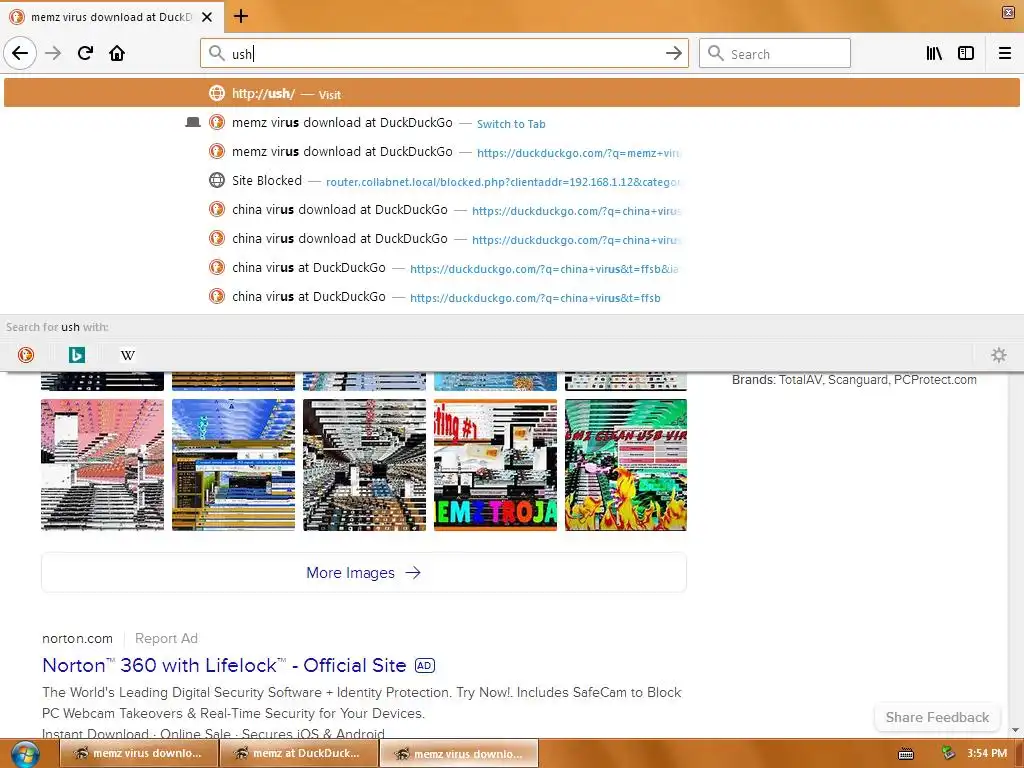Switch to memz at DuckDuck... taskbar window
1024x768 pixels.
pyautogui.click(x=298, y=754)
